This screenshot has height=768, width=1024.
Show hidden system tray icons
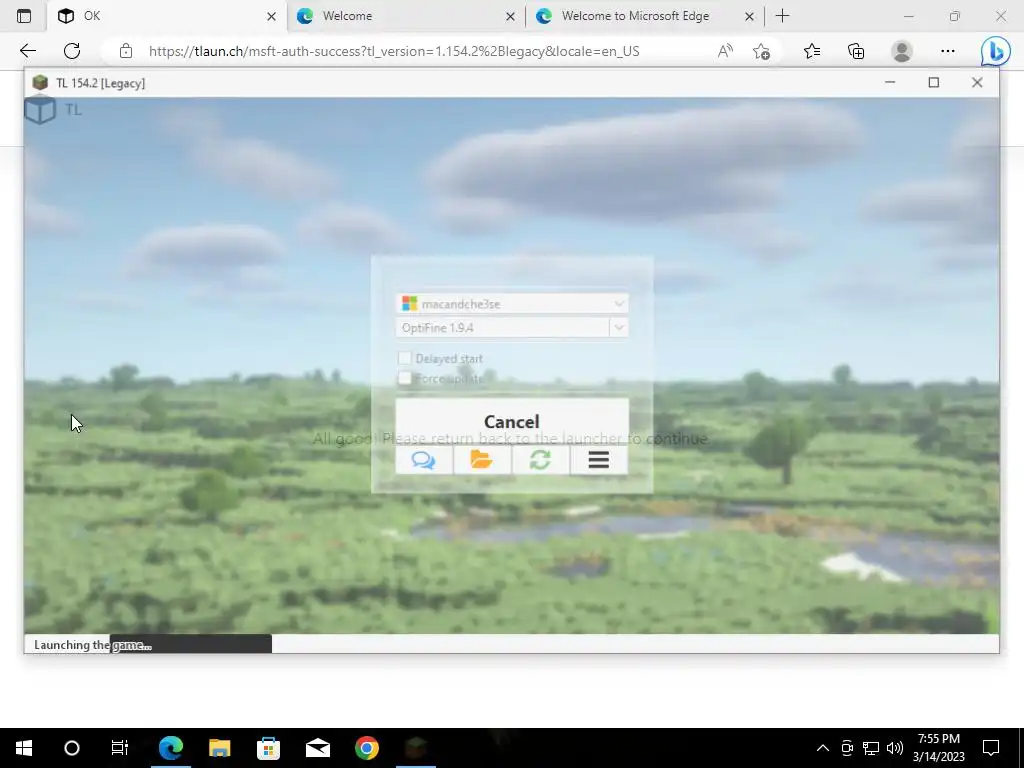coord(823,748)
